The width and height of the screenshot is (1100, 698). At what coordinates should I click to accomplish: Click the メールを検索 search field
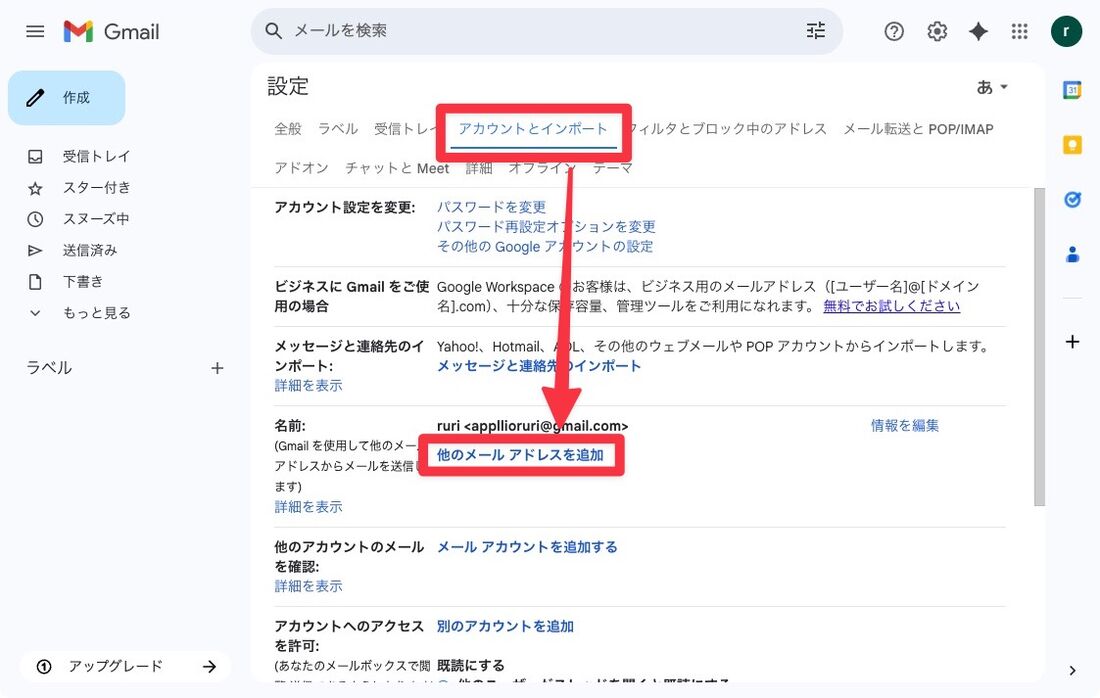(x=547, y=31)
